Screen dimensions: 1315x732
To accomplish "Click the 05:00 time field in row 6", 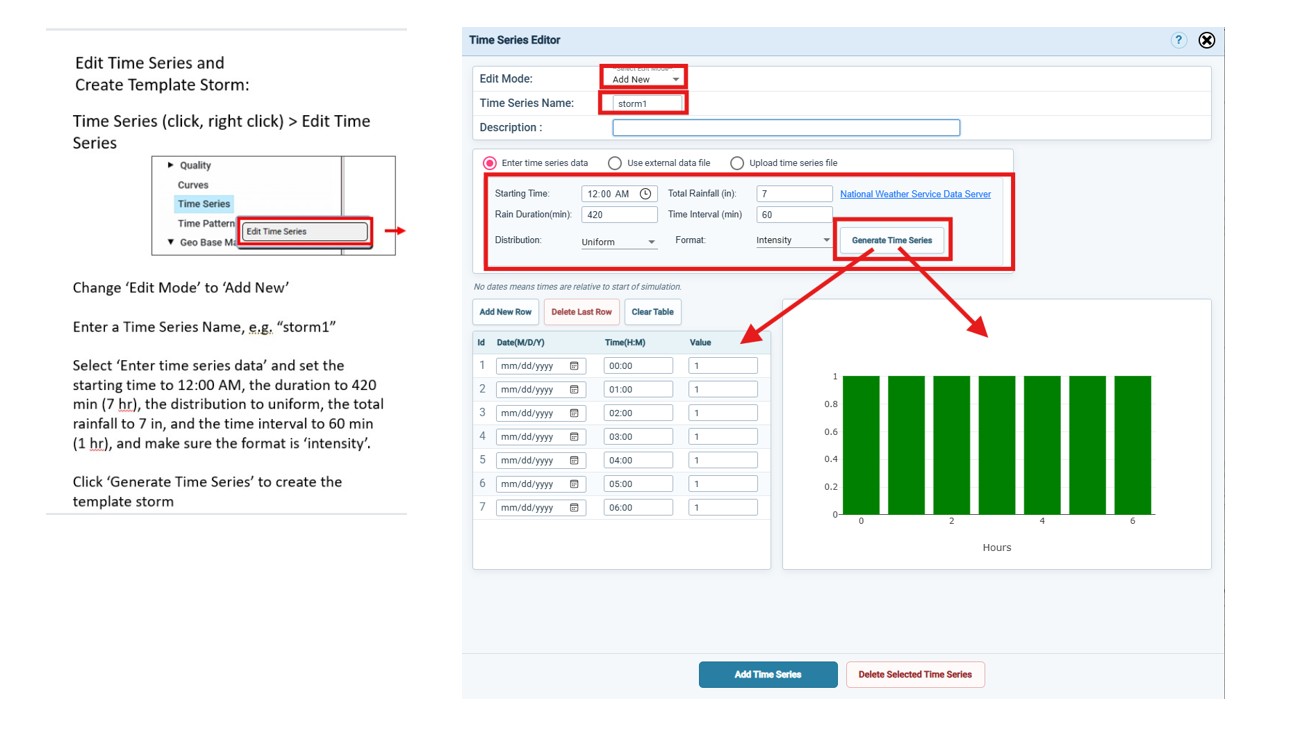I will (x=638, y=484).
